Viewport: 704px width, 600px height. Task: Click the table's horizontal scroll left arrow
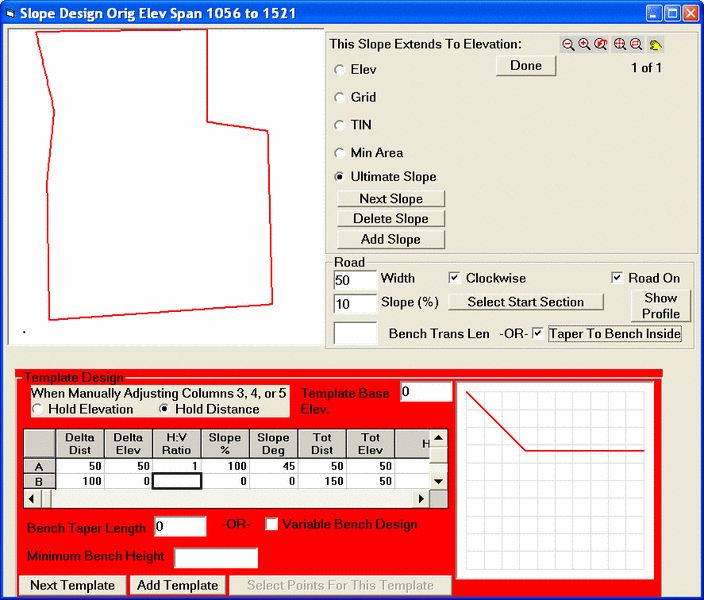click(x=31, y=499)
